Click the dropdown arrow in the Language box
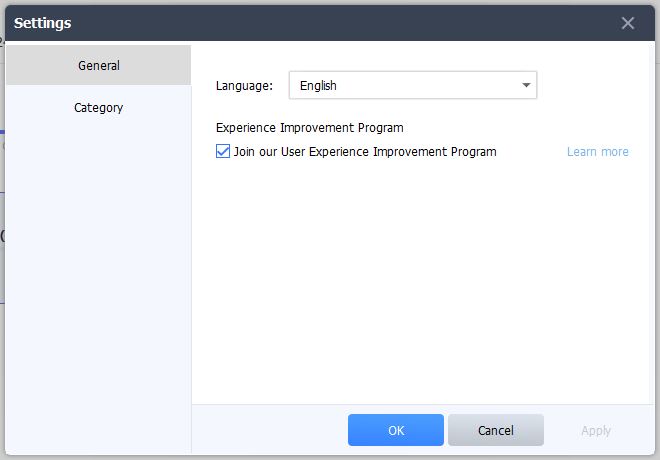660x460 pixels. point(526,85)
